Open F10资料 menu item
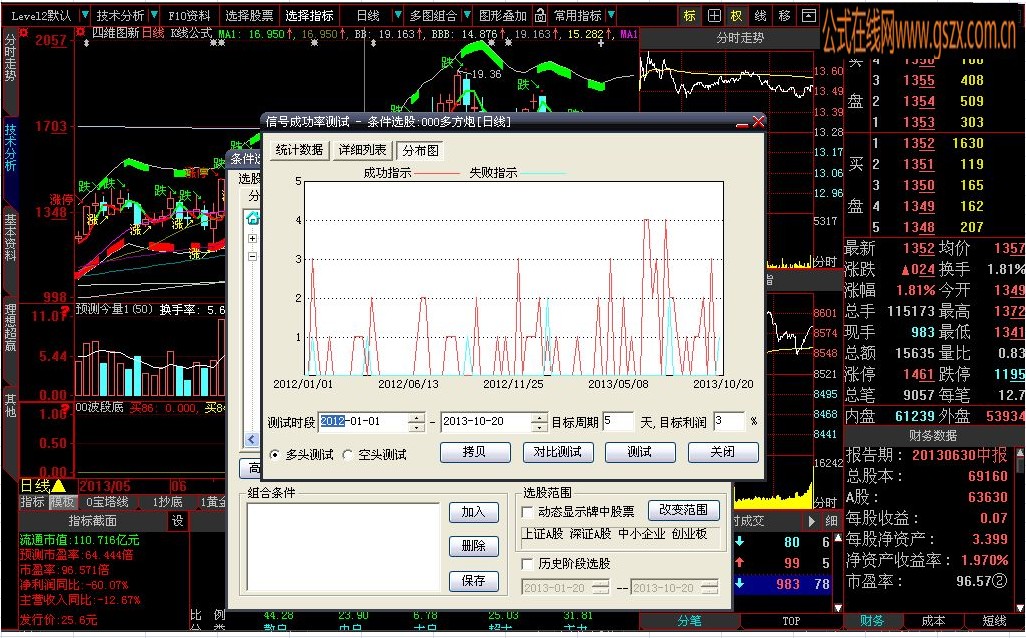This screenshot has width=1026, height=638. point(189,16)
